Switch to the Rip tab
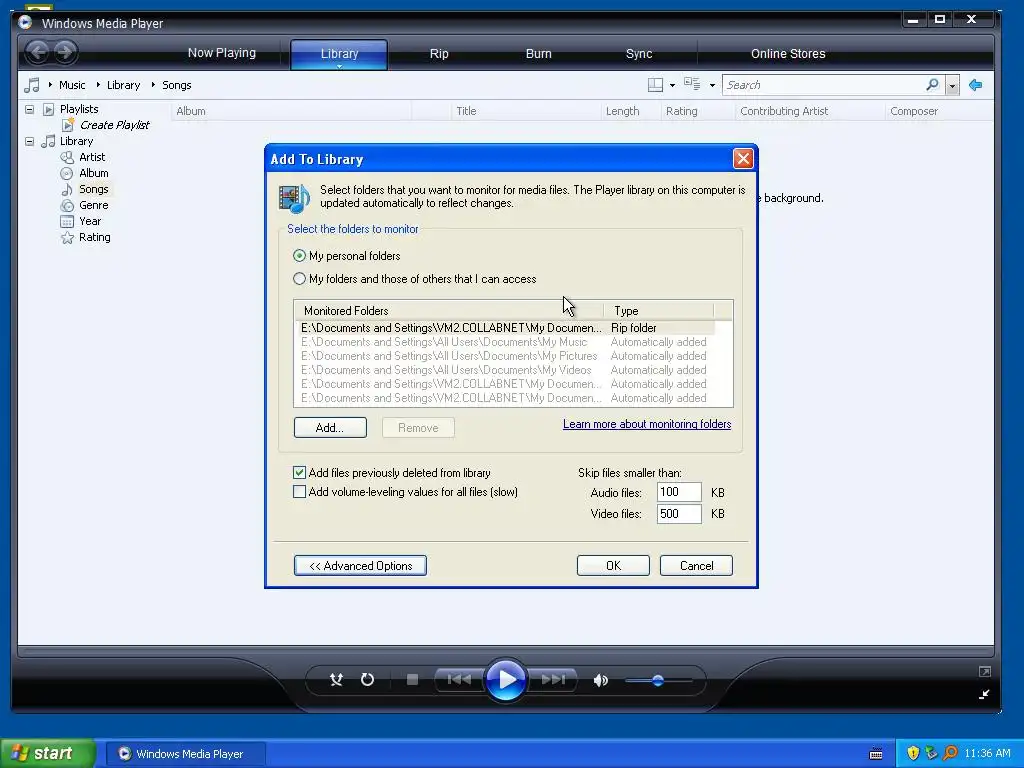This screenshot has width=1024, height=768. coord(439,54)
